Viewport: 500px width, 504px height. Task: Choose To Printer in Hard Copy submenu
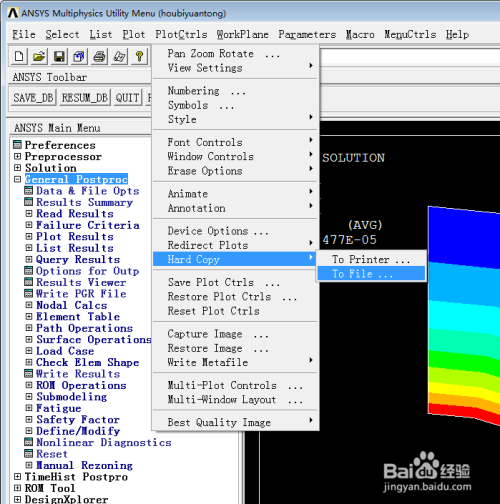tap(371, 259)
